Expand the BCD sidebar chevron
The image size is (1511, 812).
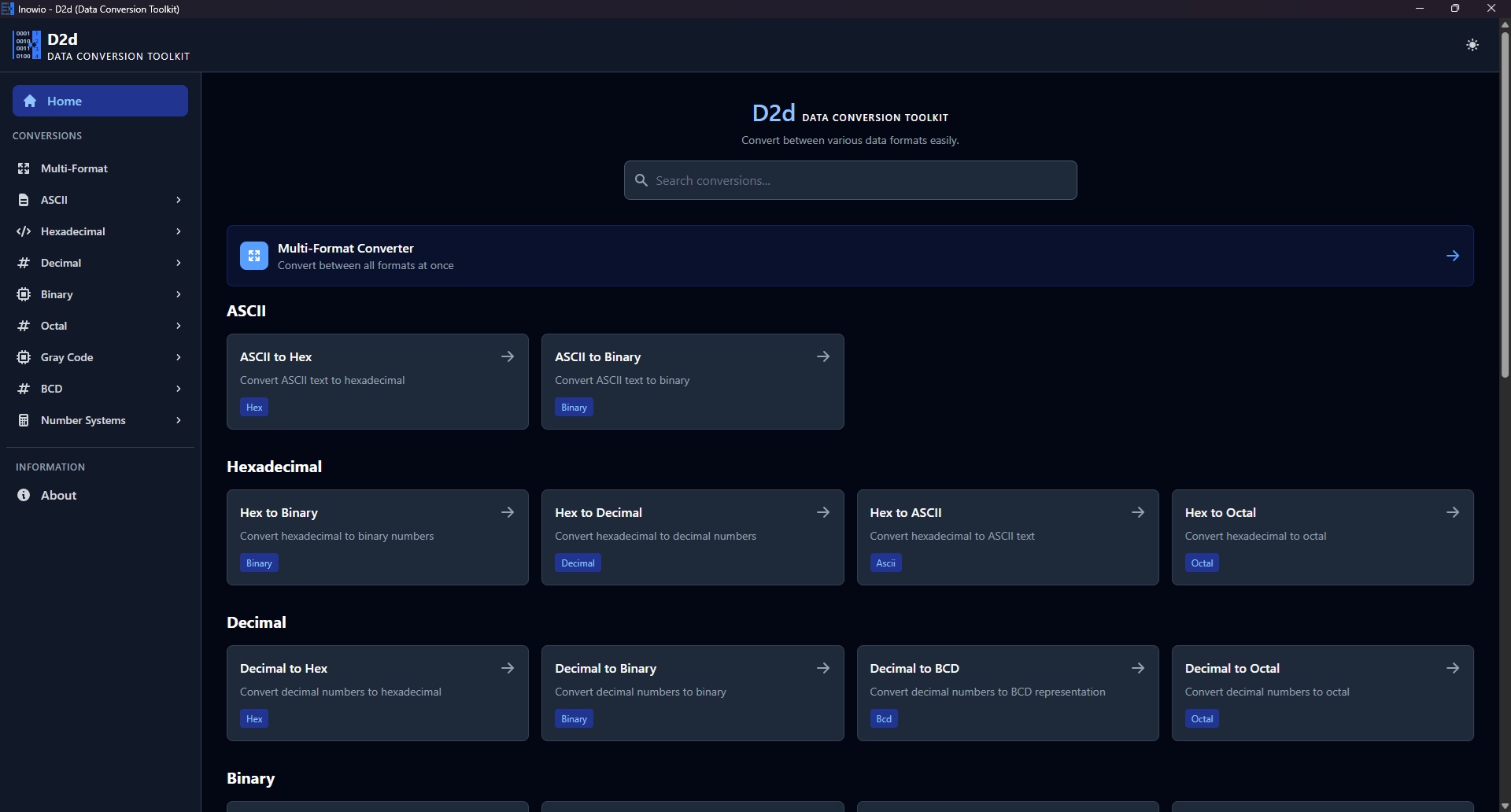click(x=179, y=389)
